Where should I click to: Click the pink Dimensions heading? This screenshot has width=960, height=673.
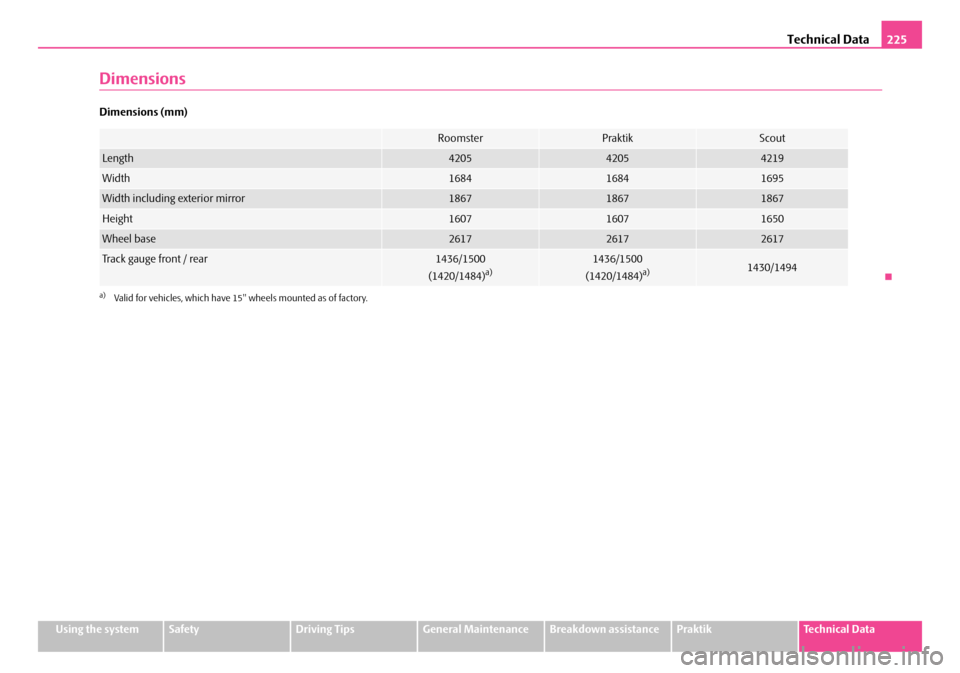(142, 78)
